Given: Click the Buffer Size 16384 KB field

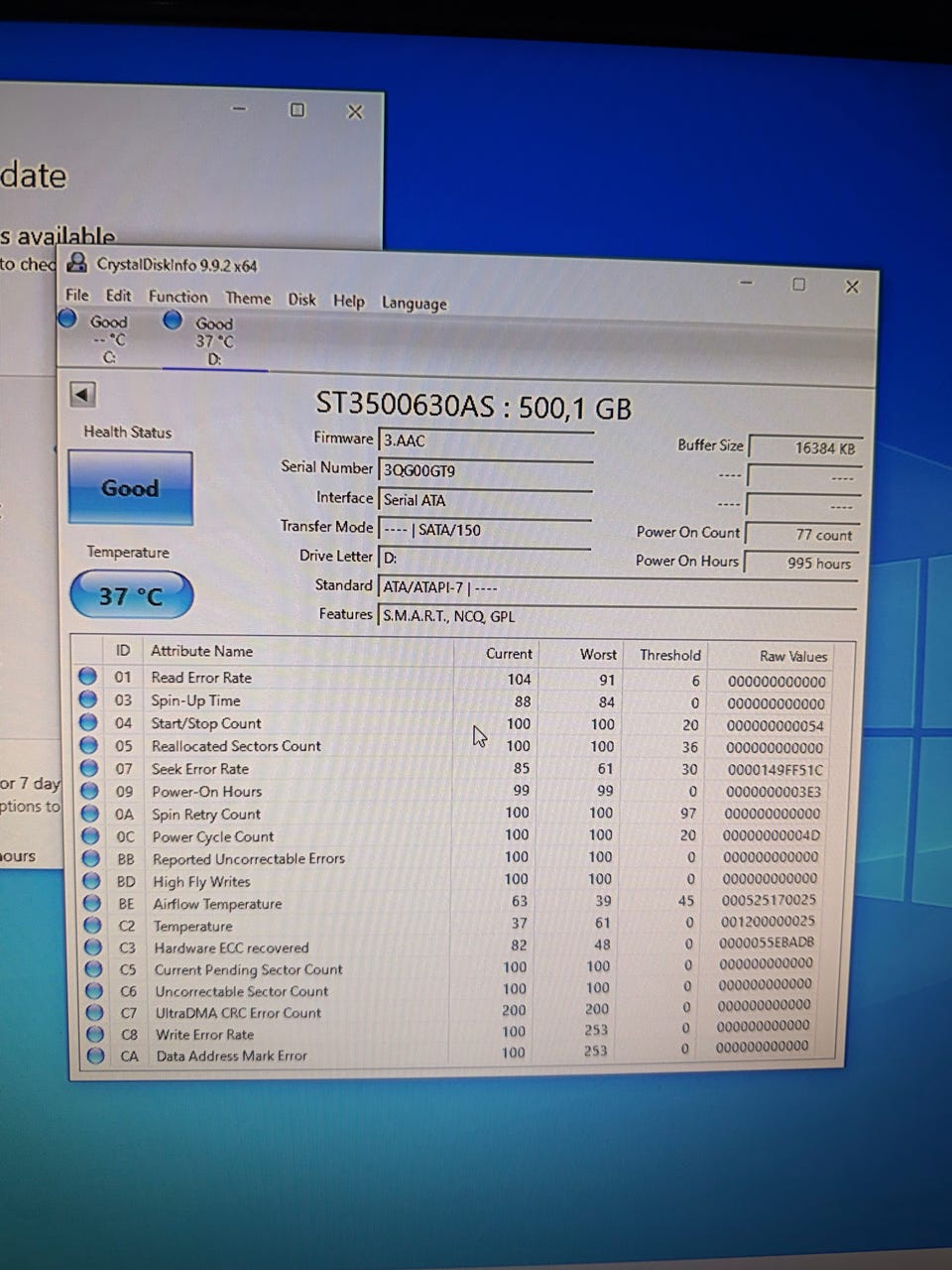Looking at the screenshot, I should [x=805, y=447].
